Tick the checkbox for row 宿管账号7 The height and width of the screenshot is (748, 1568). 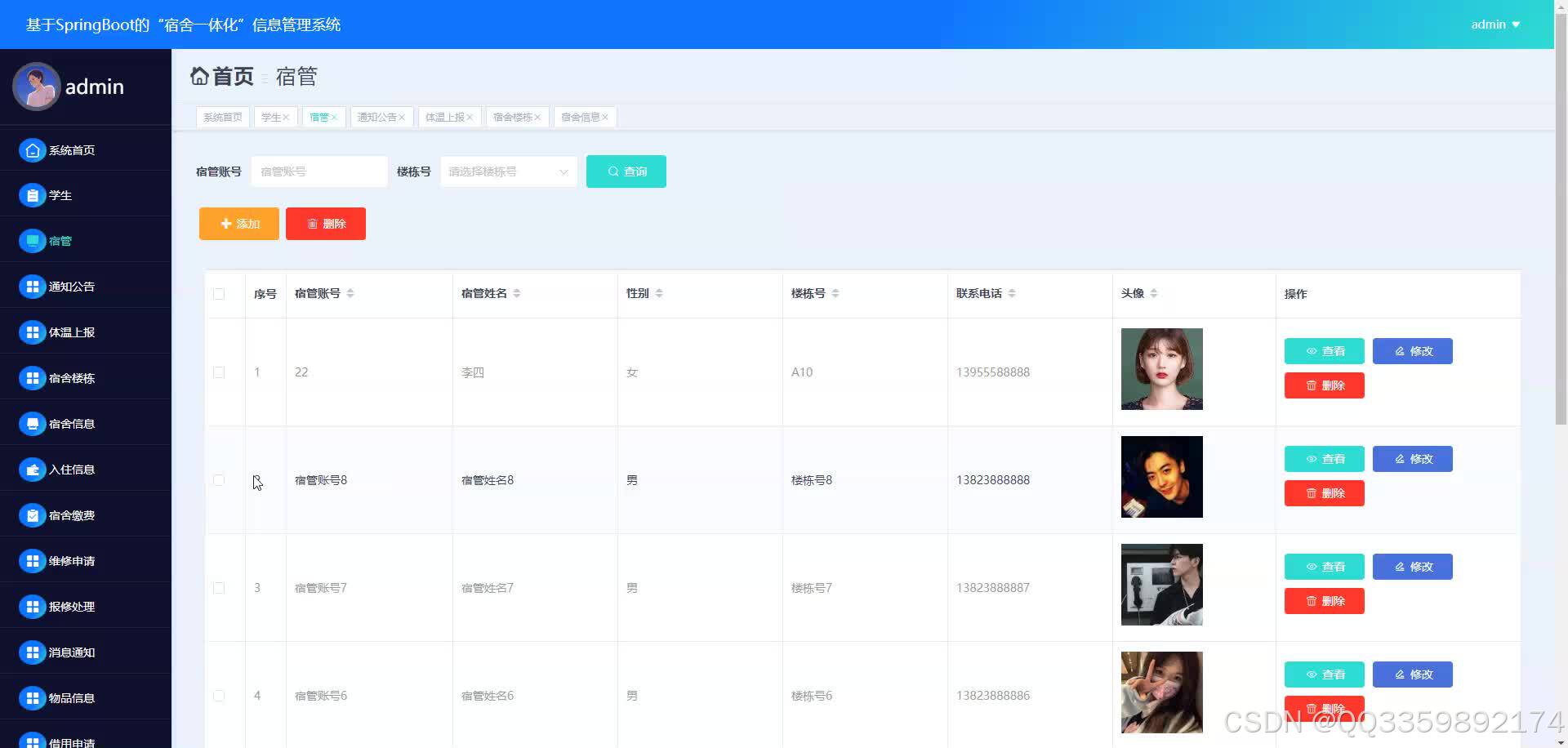point(219,588)
